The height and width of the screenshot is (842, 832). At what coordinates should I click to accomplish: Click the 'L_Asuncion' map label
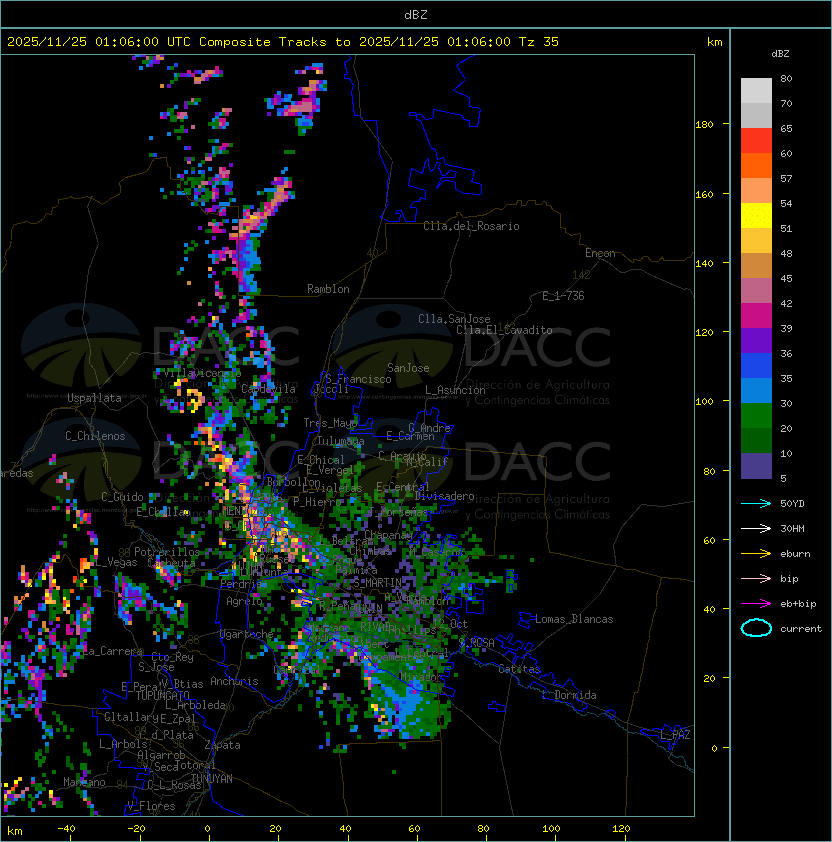(455, 390)
